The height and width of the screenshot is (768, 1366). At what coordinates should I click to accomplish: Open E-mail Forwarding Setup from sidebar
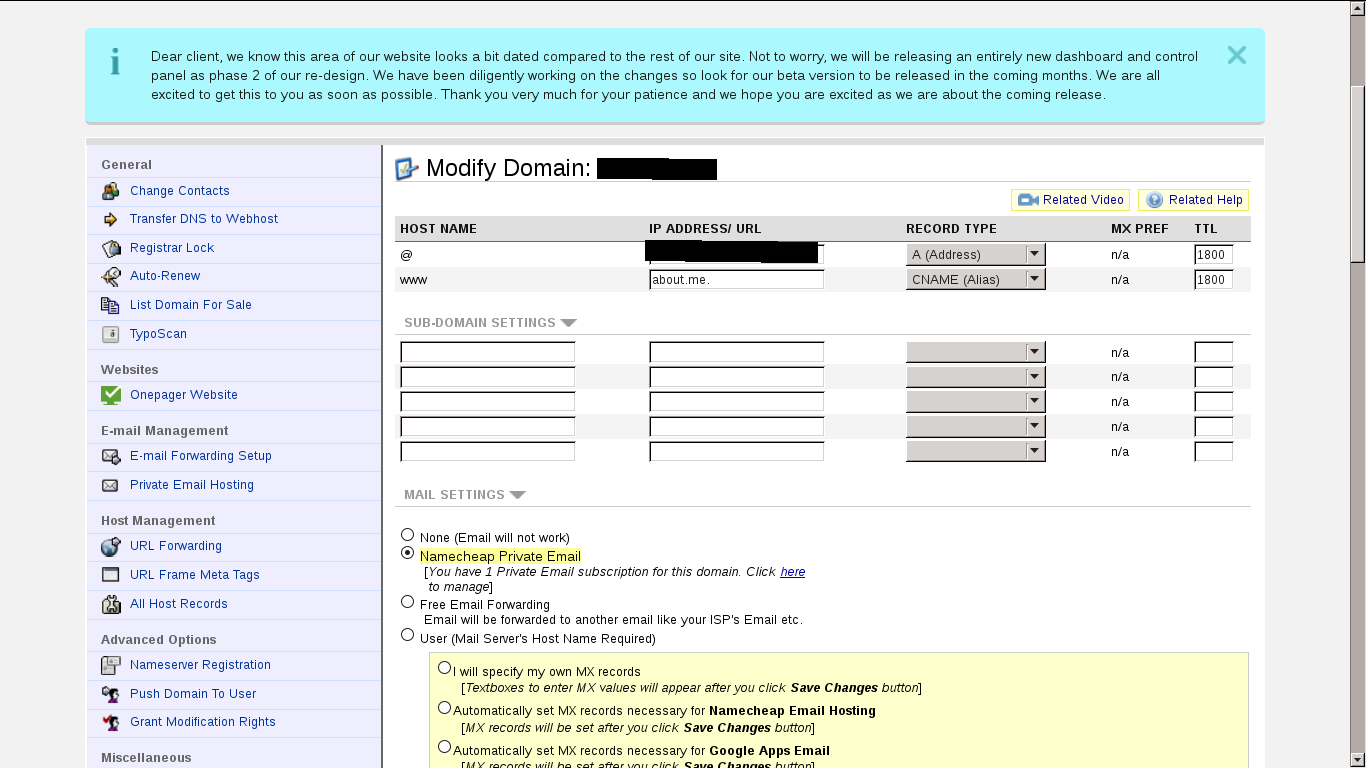(x=200, y=456)
